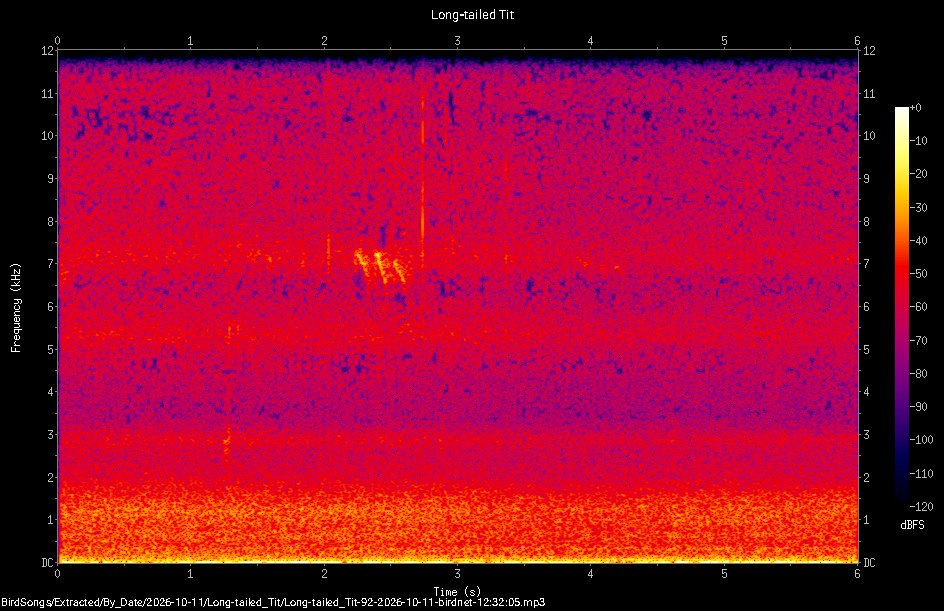Click the "-30" color scale value
This screenshot has width=944, height=611.
pos(919,208)
